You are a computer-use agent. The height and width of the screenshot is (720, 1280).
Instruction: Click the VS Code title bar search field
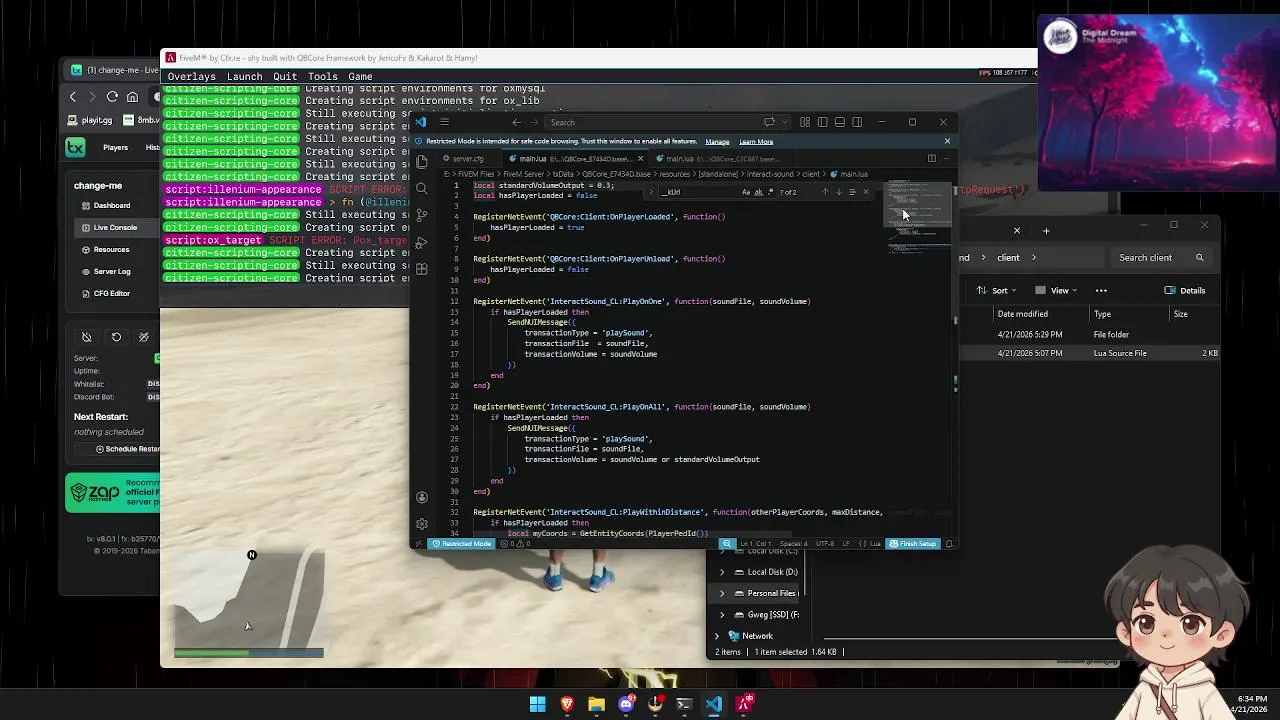point(650,122)
